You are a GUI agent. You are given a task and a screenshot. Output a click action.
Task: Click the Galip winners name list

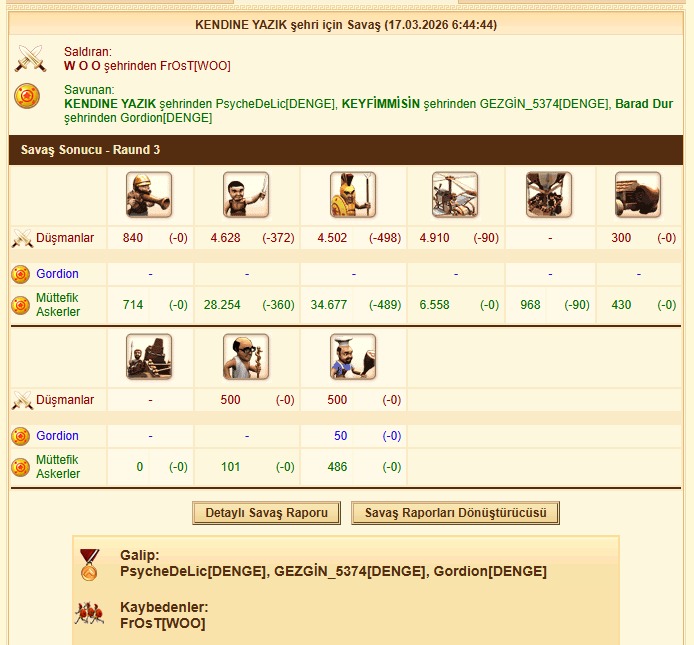coord(333,572)
